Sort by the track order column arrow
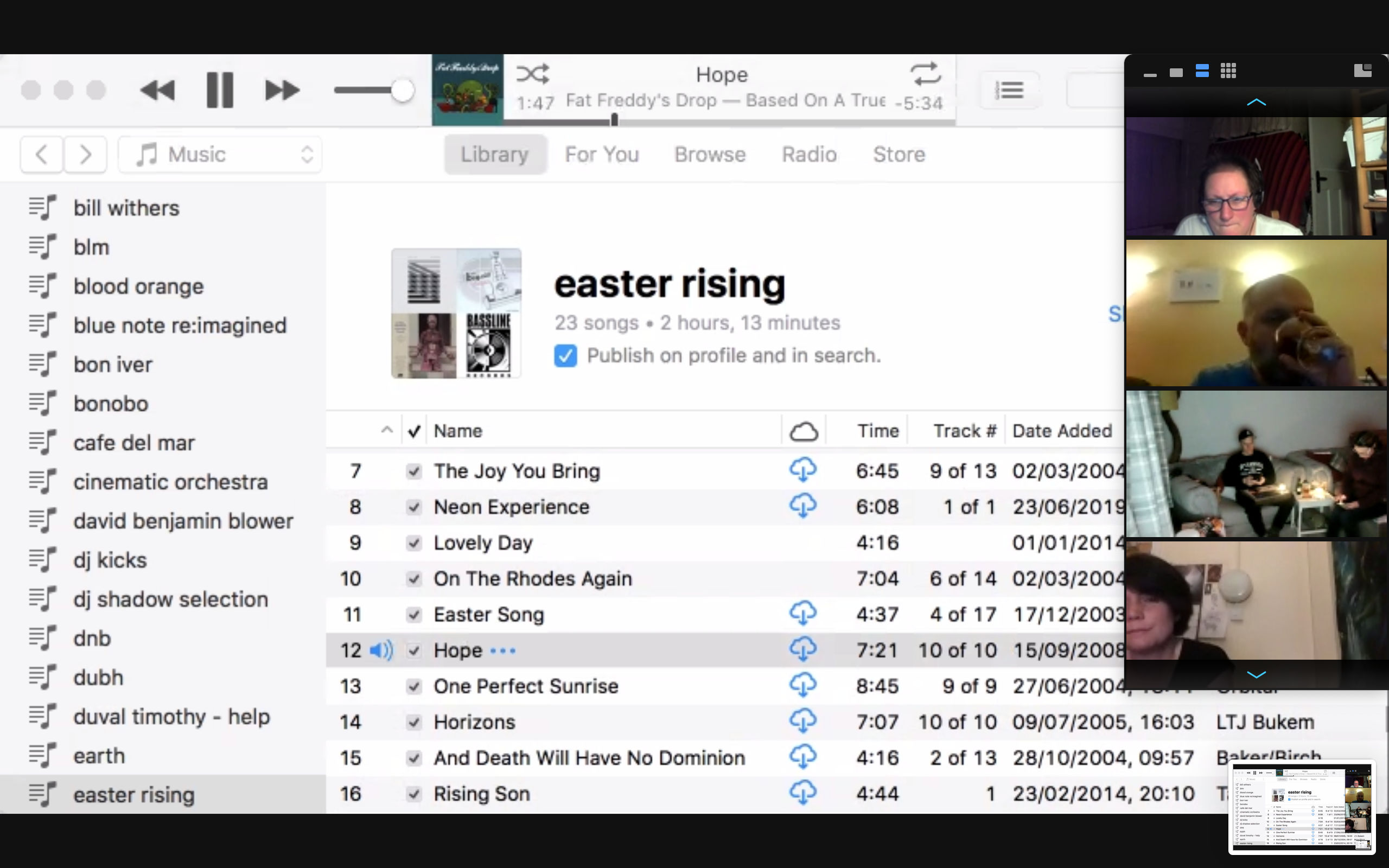Screen dimensions: 1389x868 pyautogui.click(x=387, y=430)
